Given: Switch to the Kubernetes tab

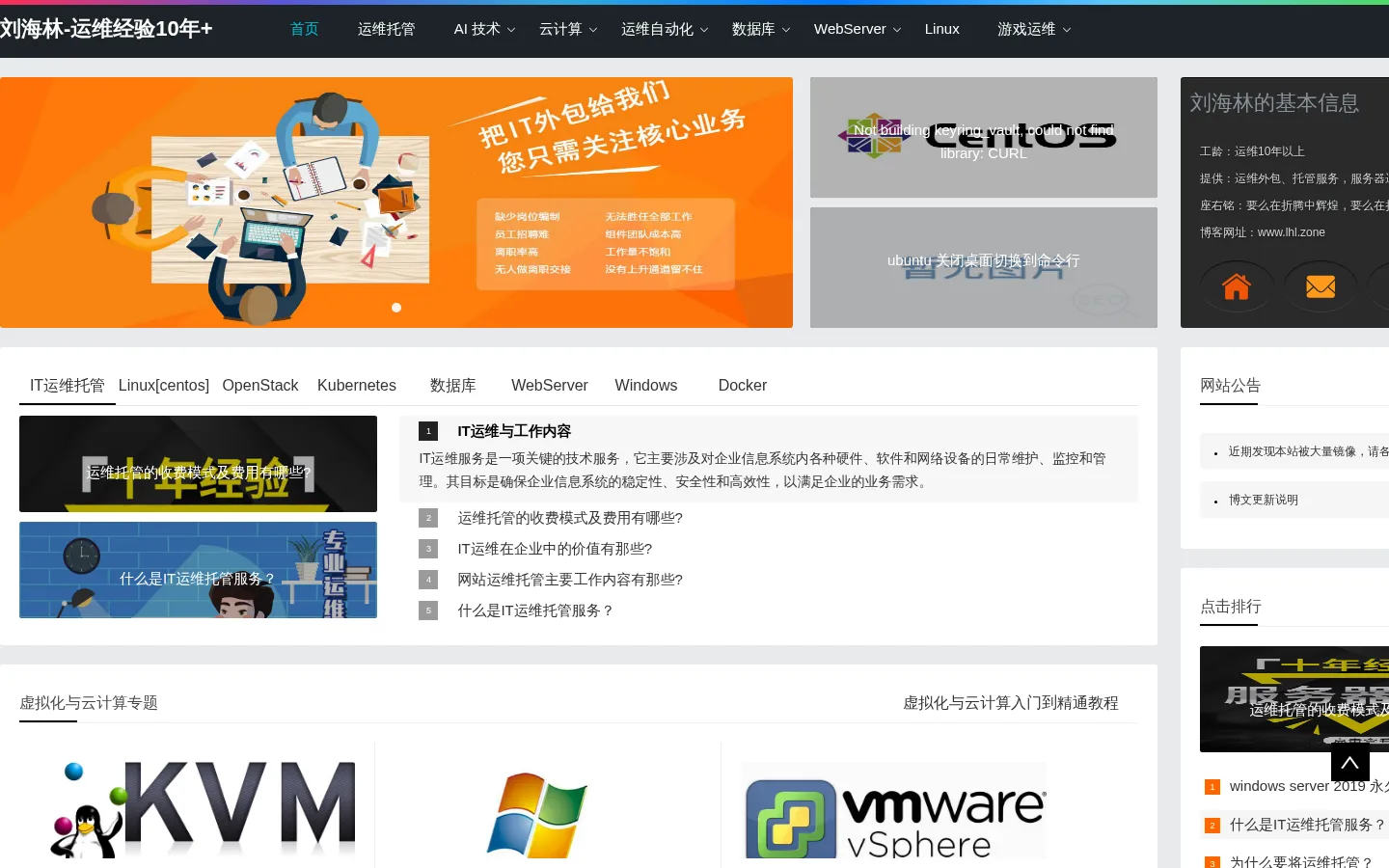Looking at the screenshot, I should pyautogui.click(x=357, y=386).
